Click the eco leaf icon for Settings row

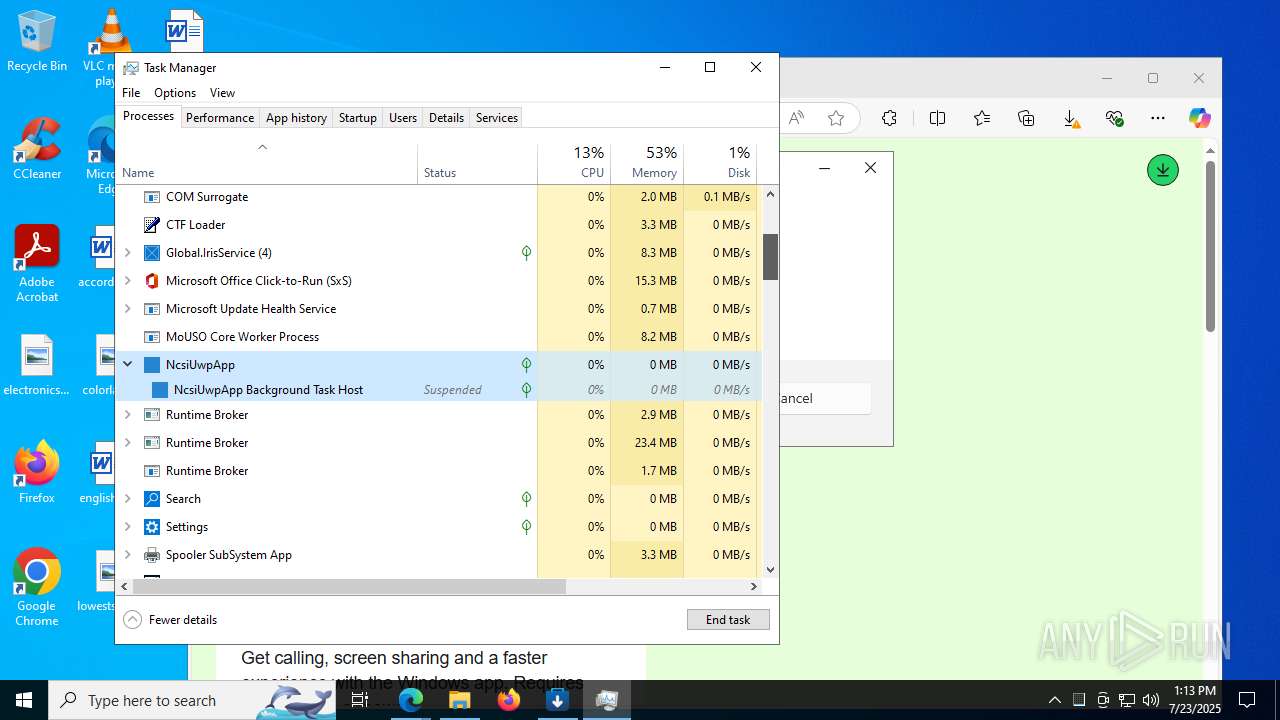526,527
